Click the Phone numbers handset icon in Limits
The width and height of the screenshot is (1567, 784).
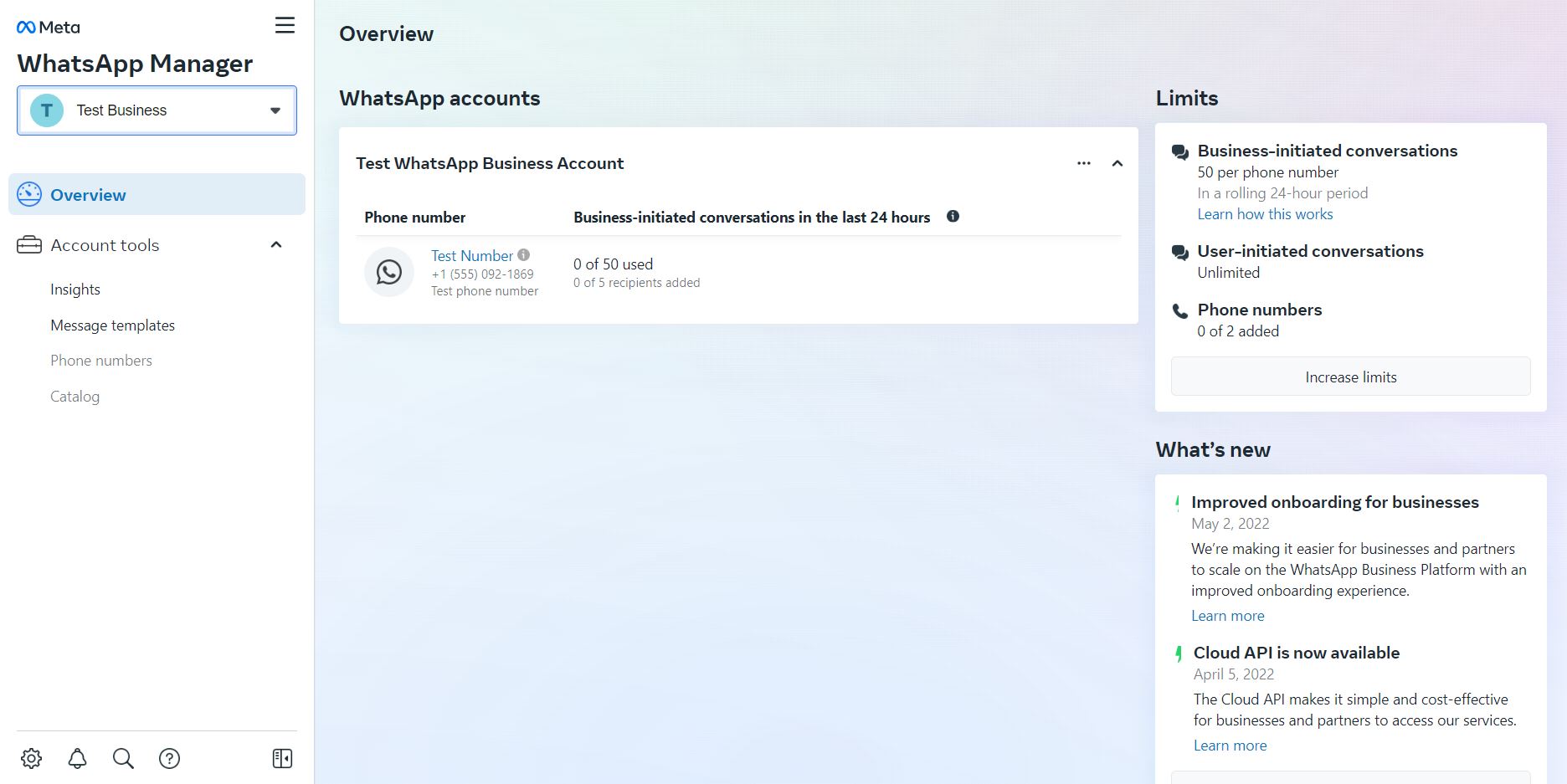click(x=1180, y=311)
